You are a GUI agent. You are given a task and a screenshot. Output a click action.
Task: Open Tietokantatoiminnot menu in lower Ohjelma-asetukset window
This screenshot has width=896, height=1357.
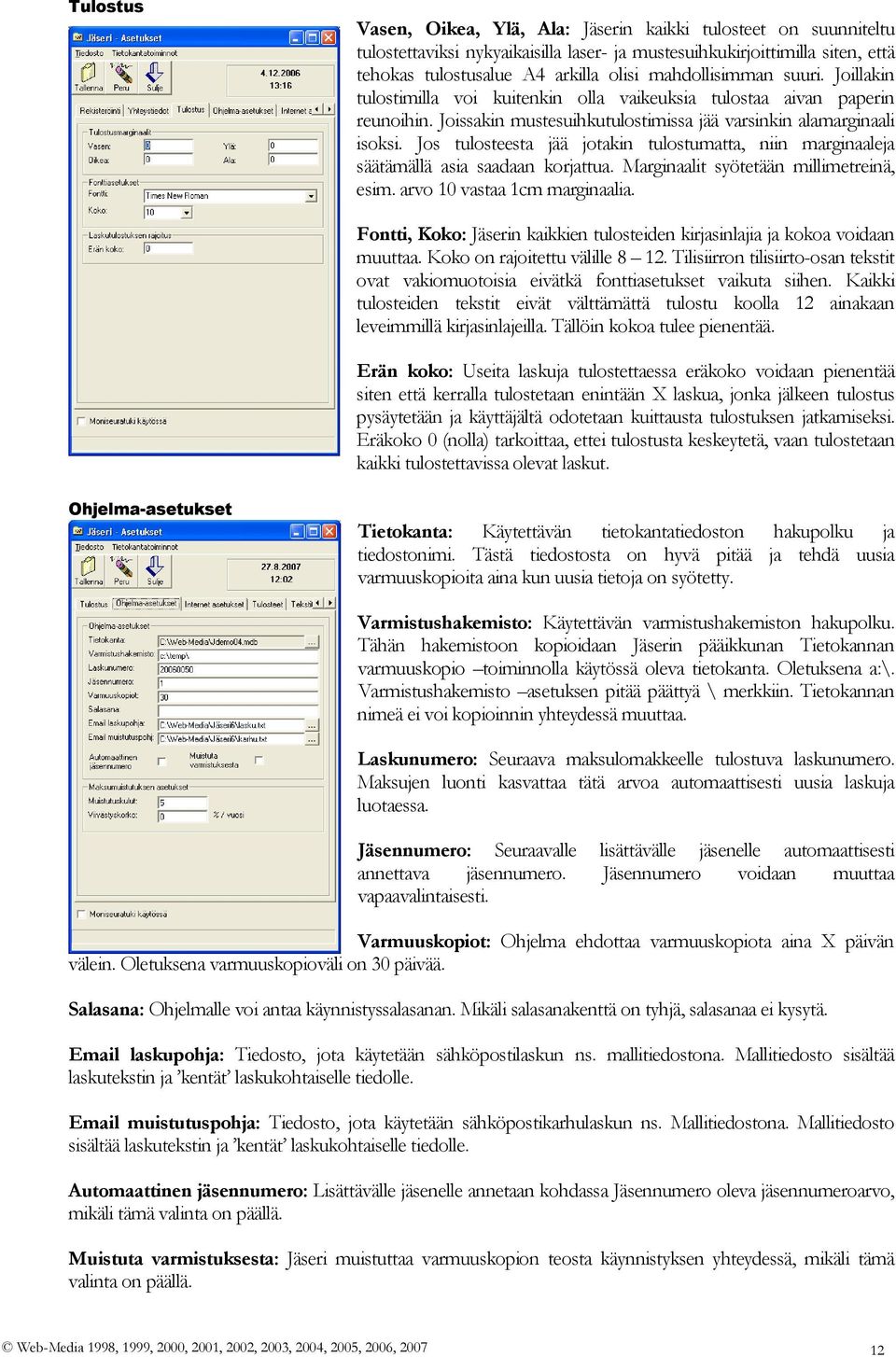(x=145, y=547)
